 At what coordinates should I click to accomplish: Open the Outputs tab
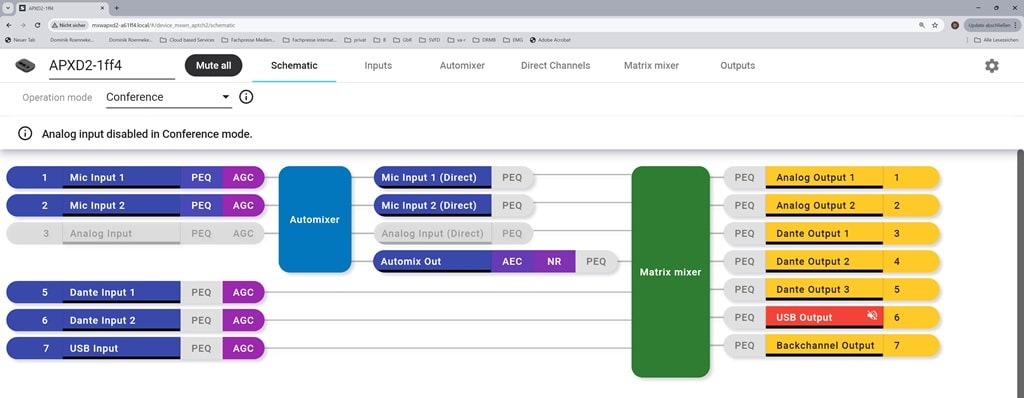point(737,65)
